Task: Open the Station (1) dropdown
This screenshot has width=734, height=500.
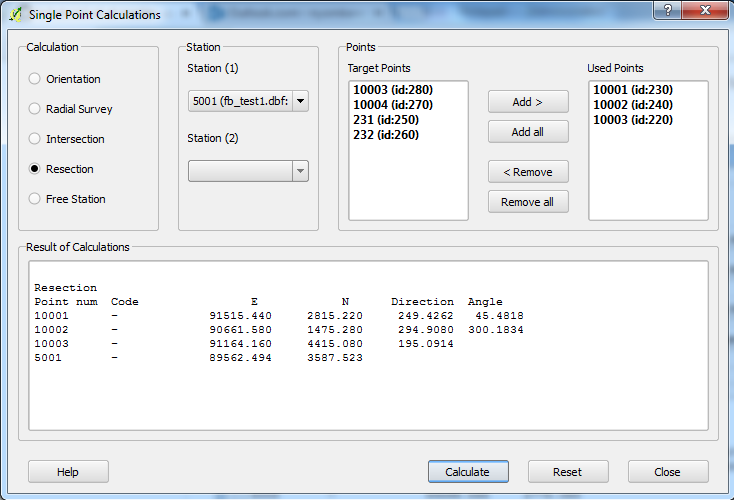Action: pyautogui.click(x=248, y=101)
